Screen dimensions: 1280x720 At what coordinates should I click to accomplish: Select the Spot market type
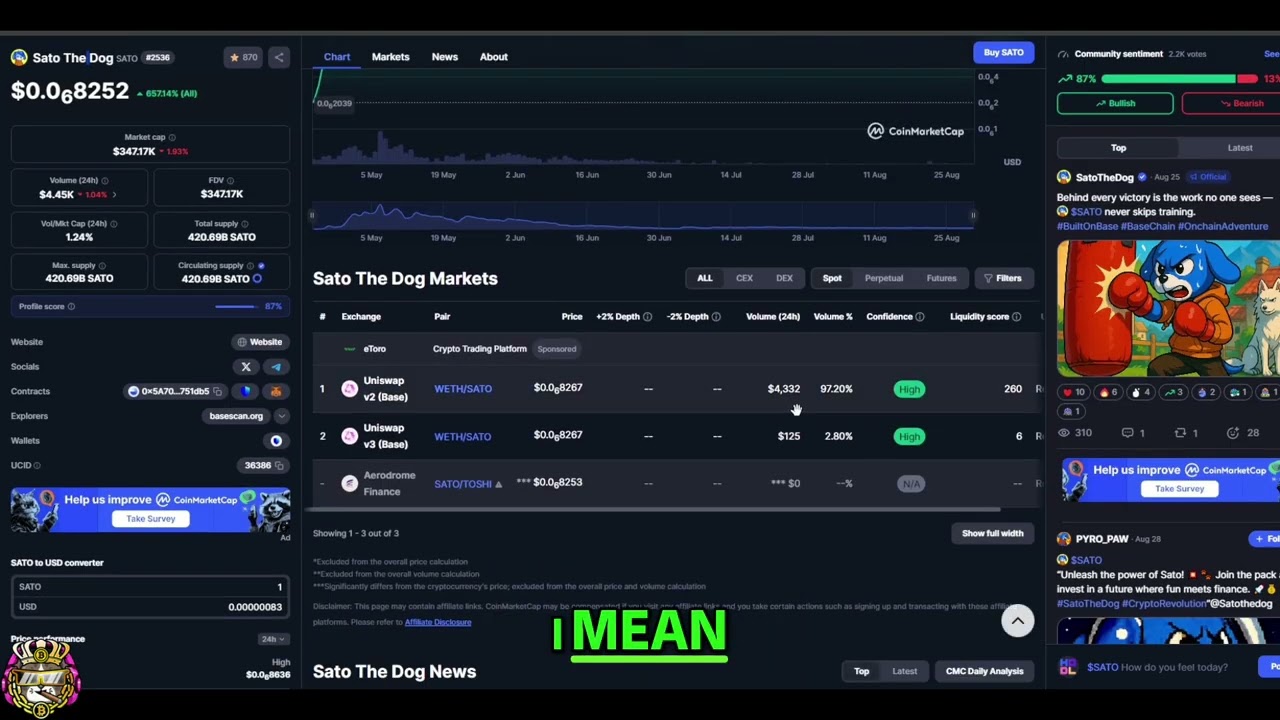pos(832,279)
